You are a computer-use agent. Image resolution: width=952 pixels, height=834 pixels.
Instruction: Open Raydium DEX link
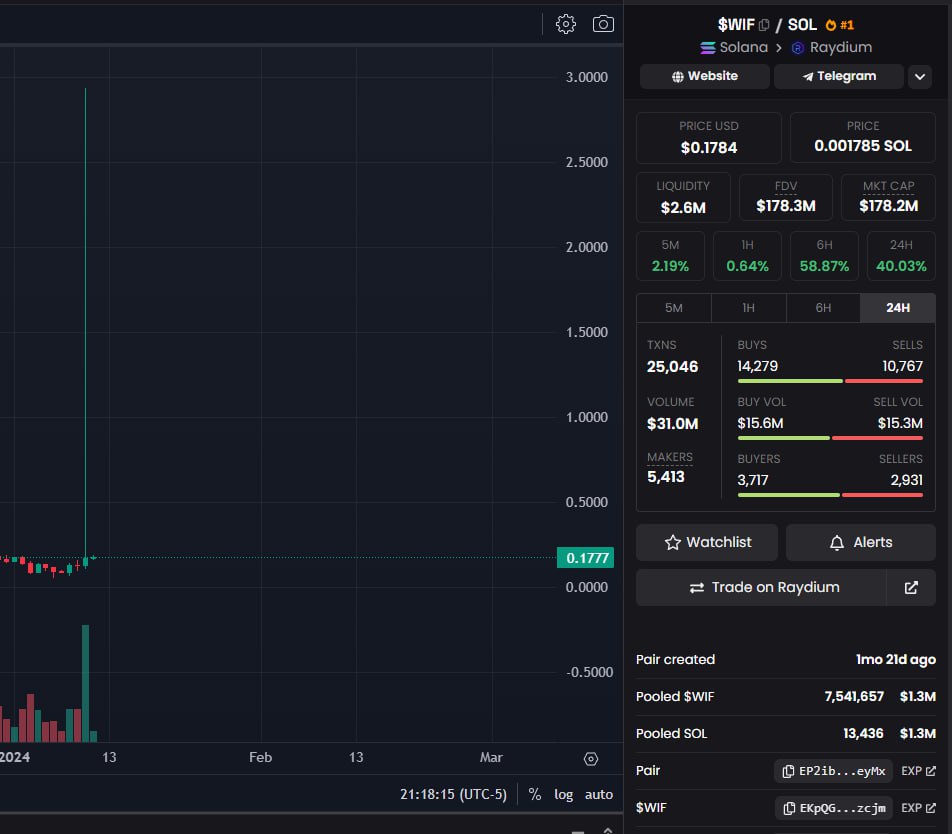coord(832,47)
